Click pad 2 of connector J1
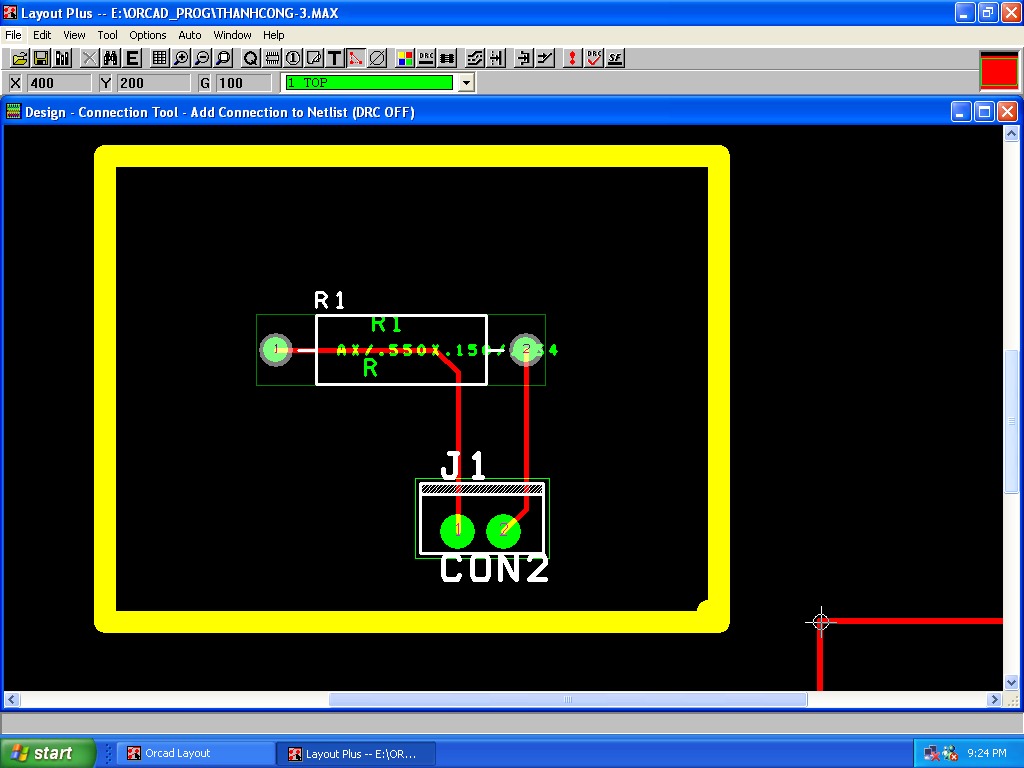 (x=504, y=530)
